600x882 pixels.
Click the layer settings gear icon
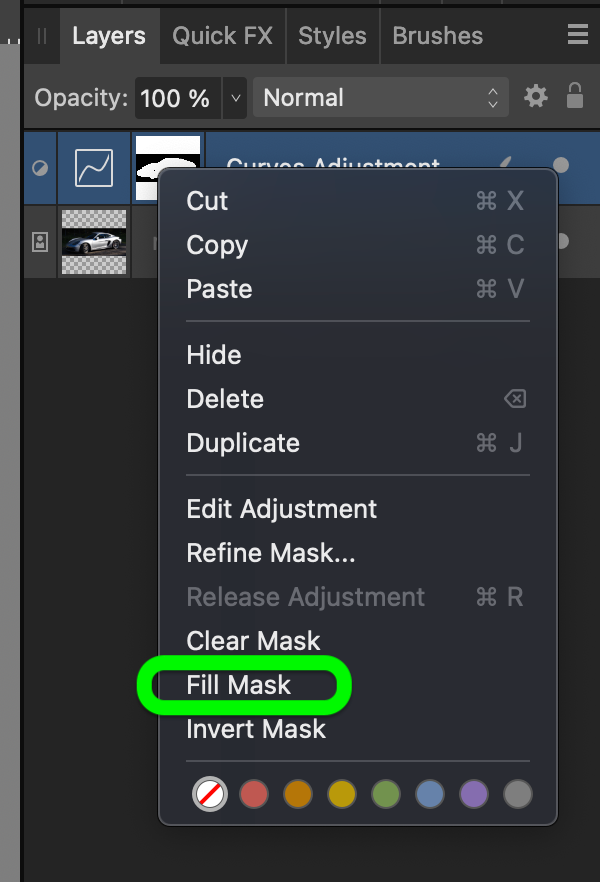click(x=536, y=97)
